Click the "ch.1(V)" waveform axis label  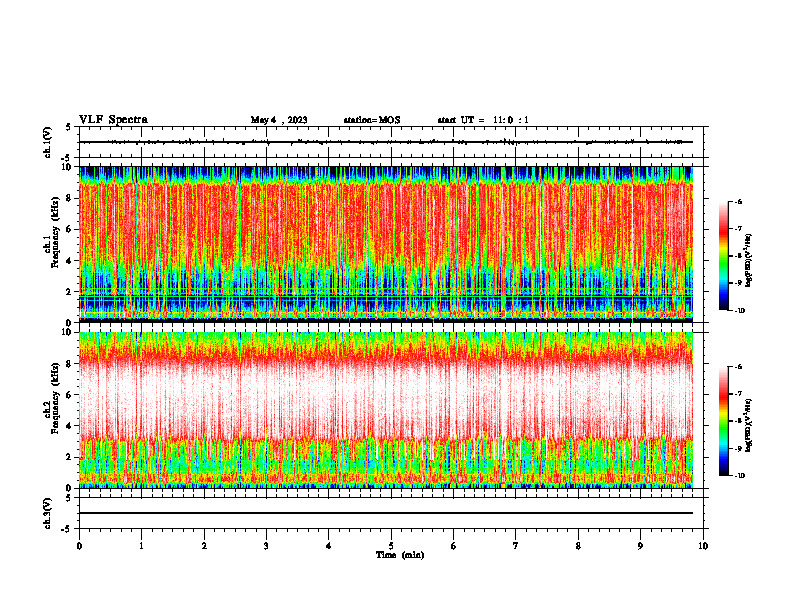(x=48, y=142)
